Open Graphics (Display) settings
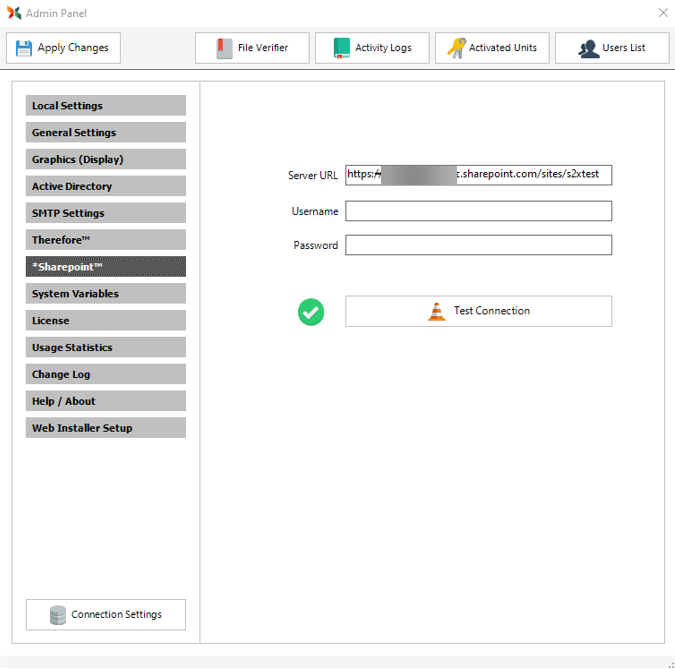The image size is (675, 670). point(105,160)
